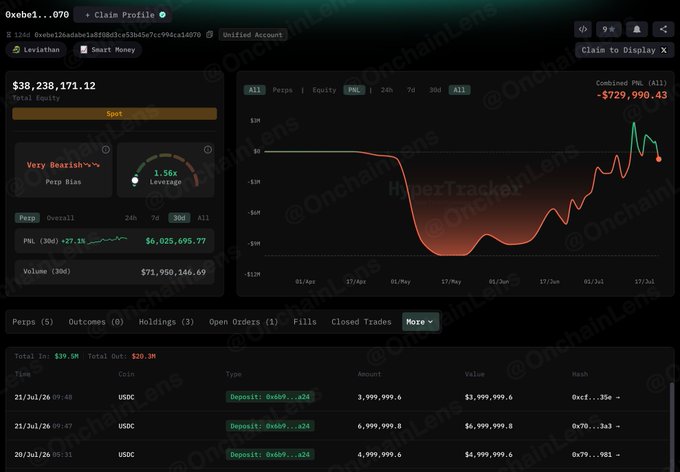This screenshot has width=680, height=472.
Task: Click the Total In $39.5M value
Action: coord(66,356)
